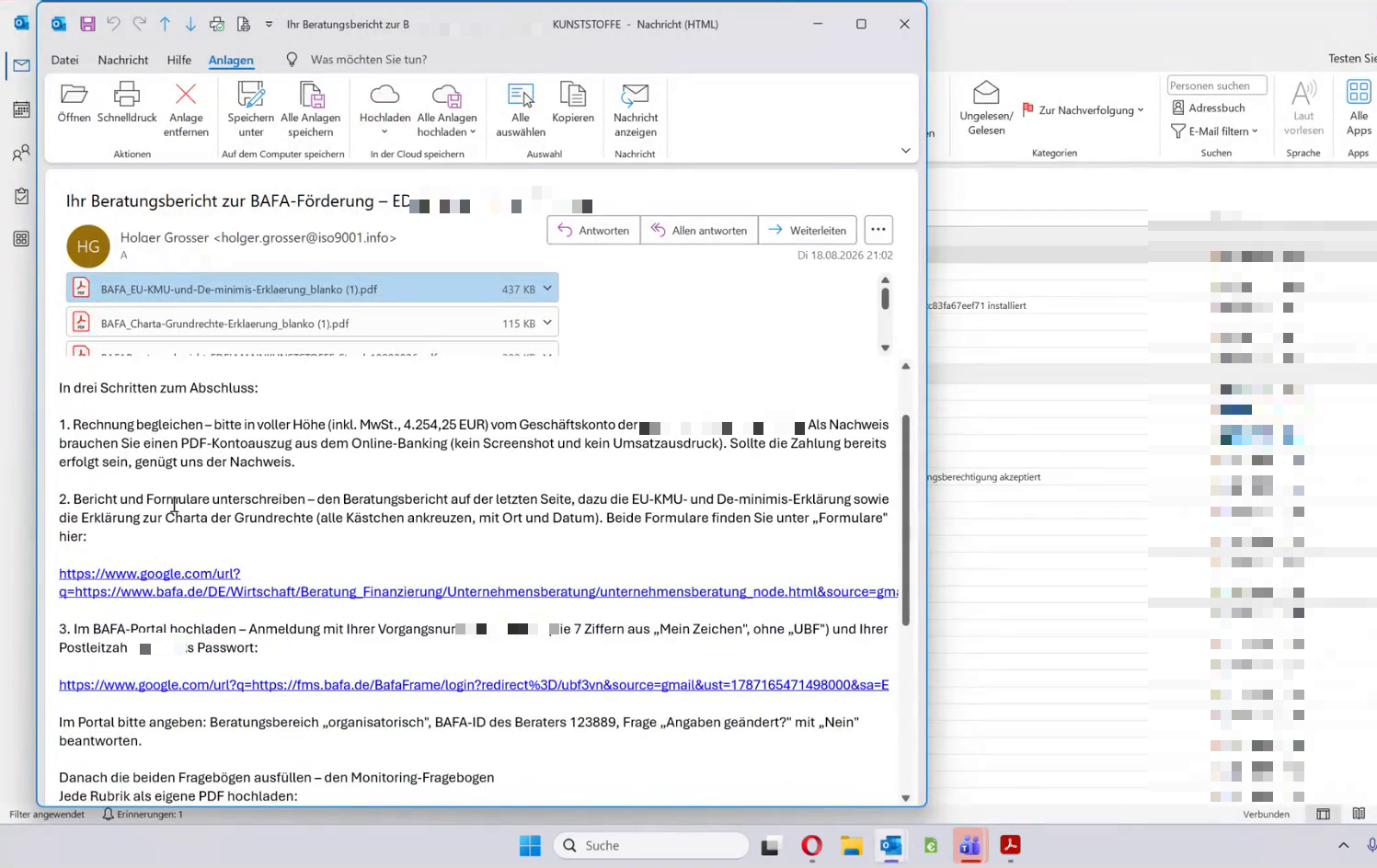Open Opera browser from the taskbar

point(811,846)
